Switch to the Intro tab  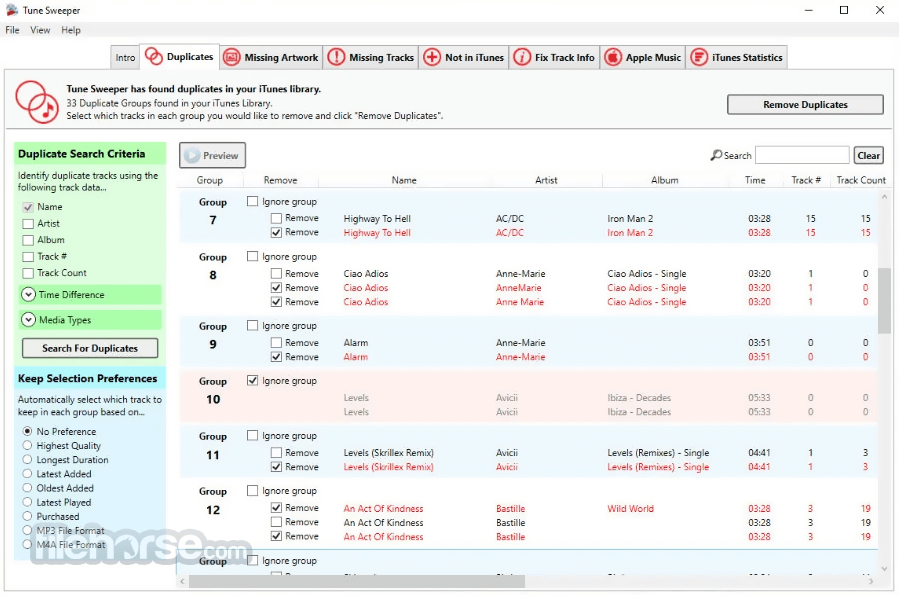(125, 57)
